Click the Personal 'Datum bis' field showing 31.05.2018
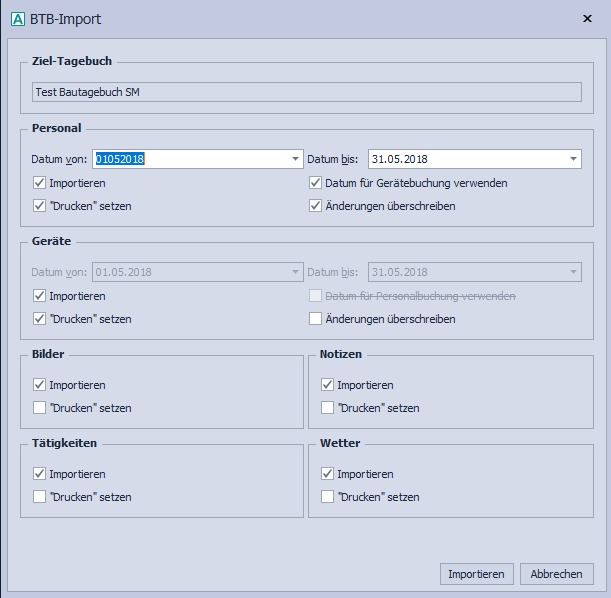 [x=465, y=159]
